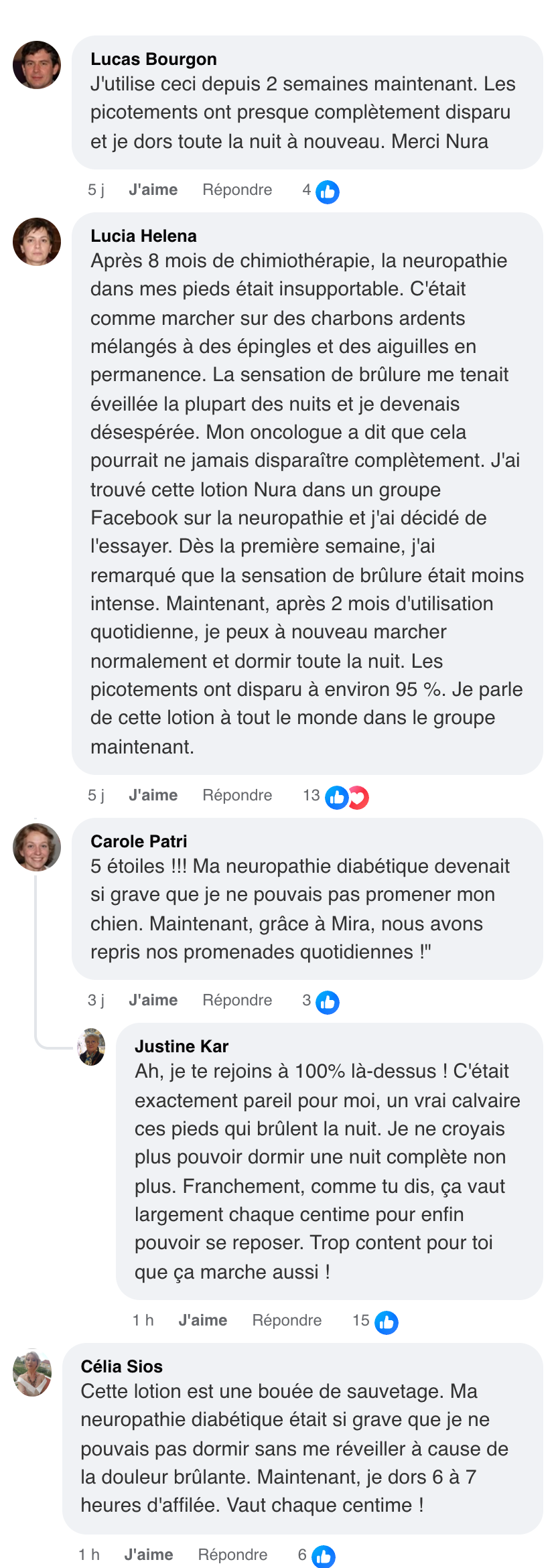Click the thumbs-up reaction icon on Carole Patri's comment
Screen dimensions: 556x1568
tap(328, 1002)
